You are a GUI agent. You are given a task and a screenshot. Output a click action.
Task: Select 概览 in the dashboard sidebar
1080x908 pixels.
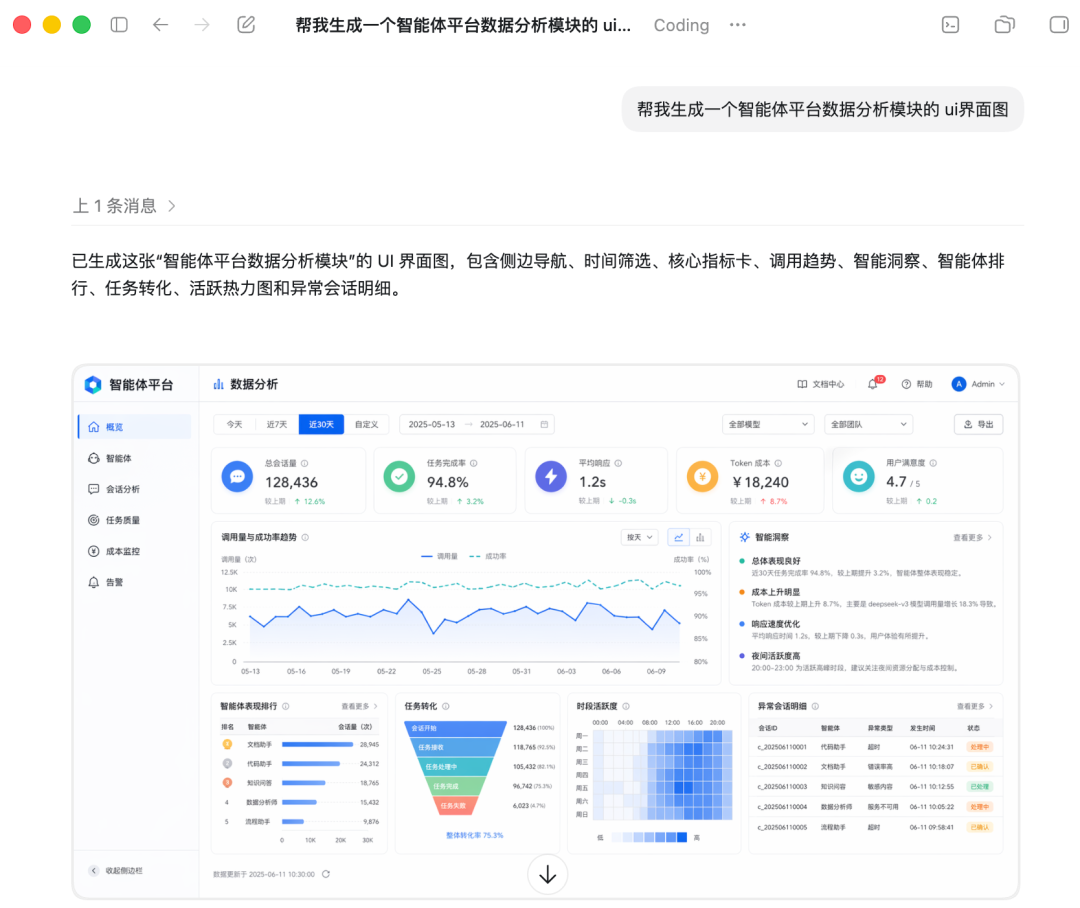tap(135, 427)
